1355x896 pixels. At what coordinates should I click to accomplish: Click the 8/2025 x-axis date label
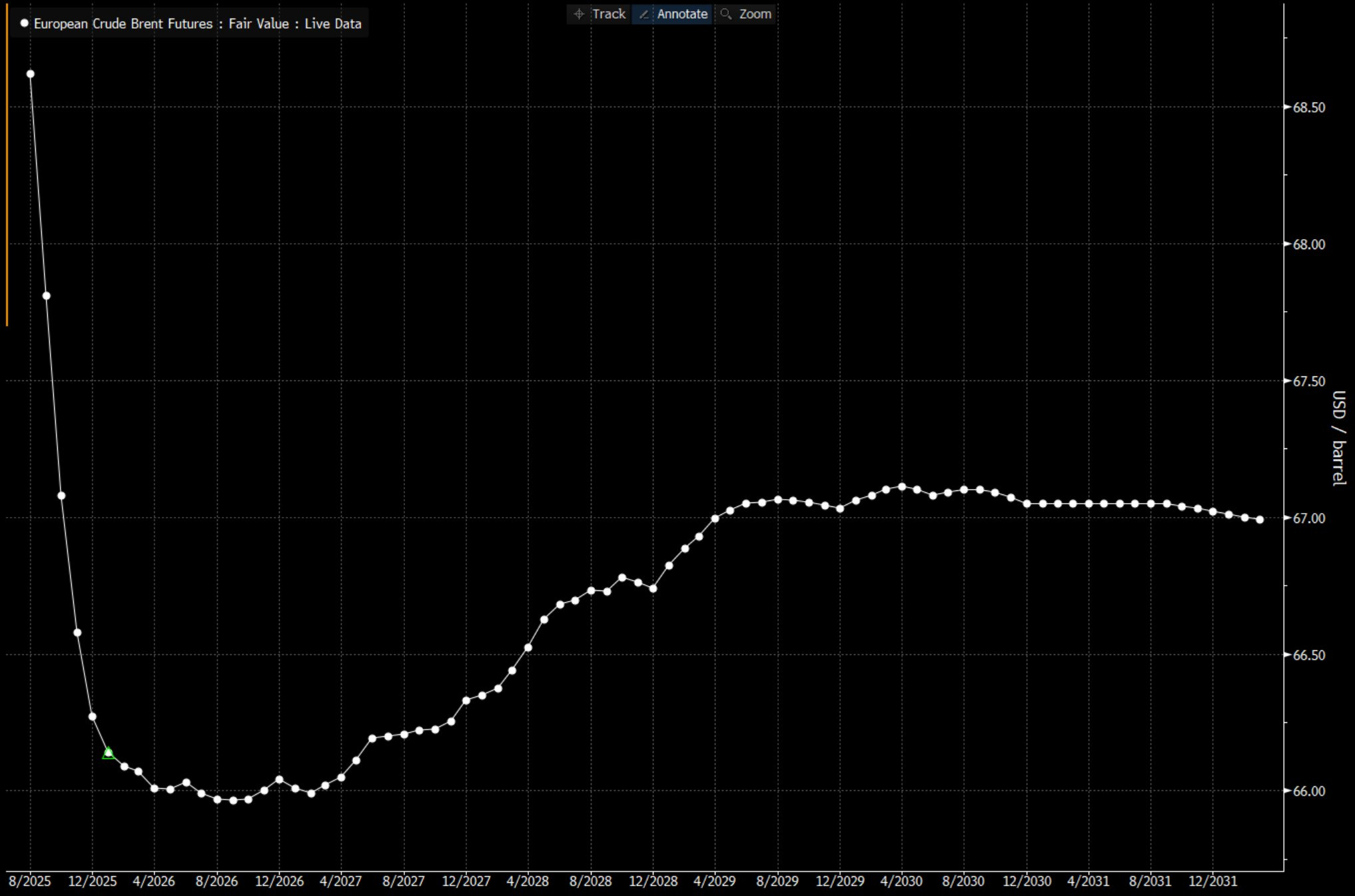[30, 881]
